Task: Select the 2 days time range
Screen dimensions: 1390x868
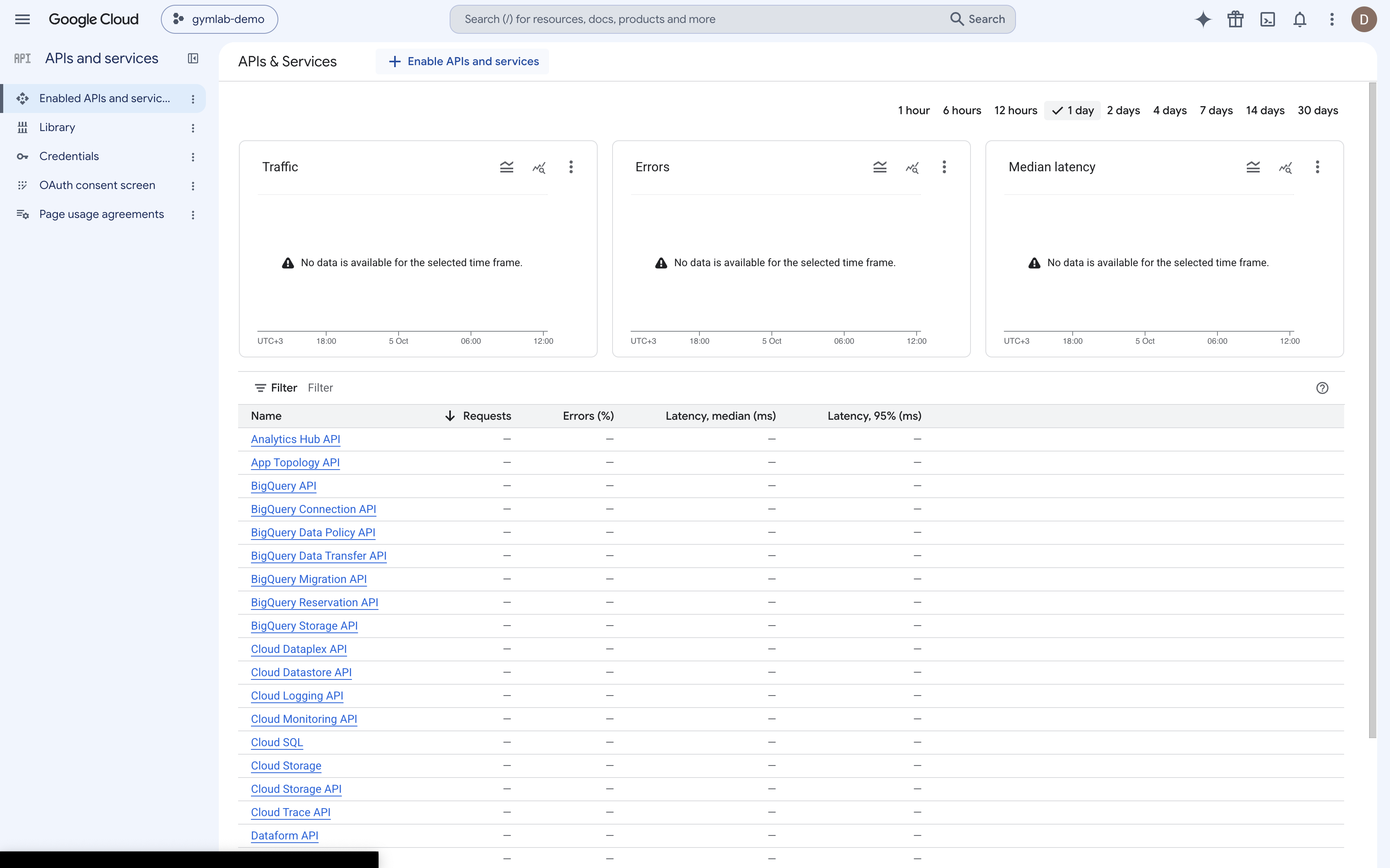Action: coord(1123,110)
